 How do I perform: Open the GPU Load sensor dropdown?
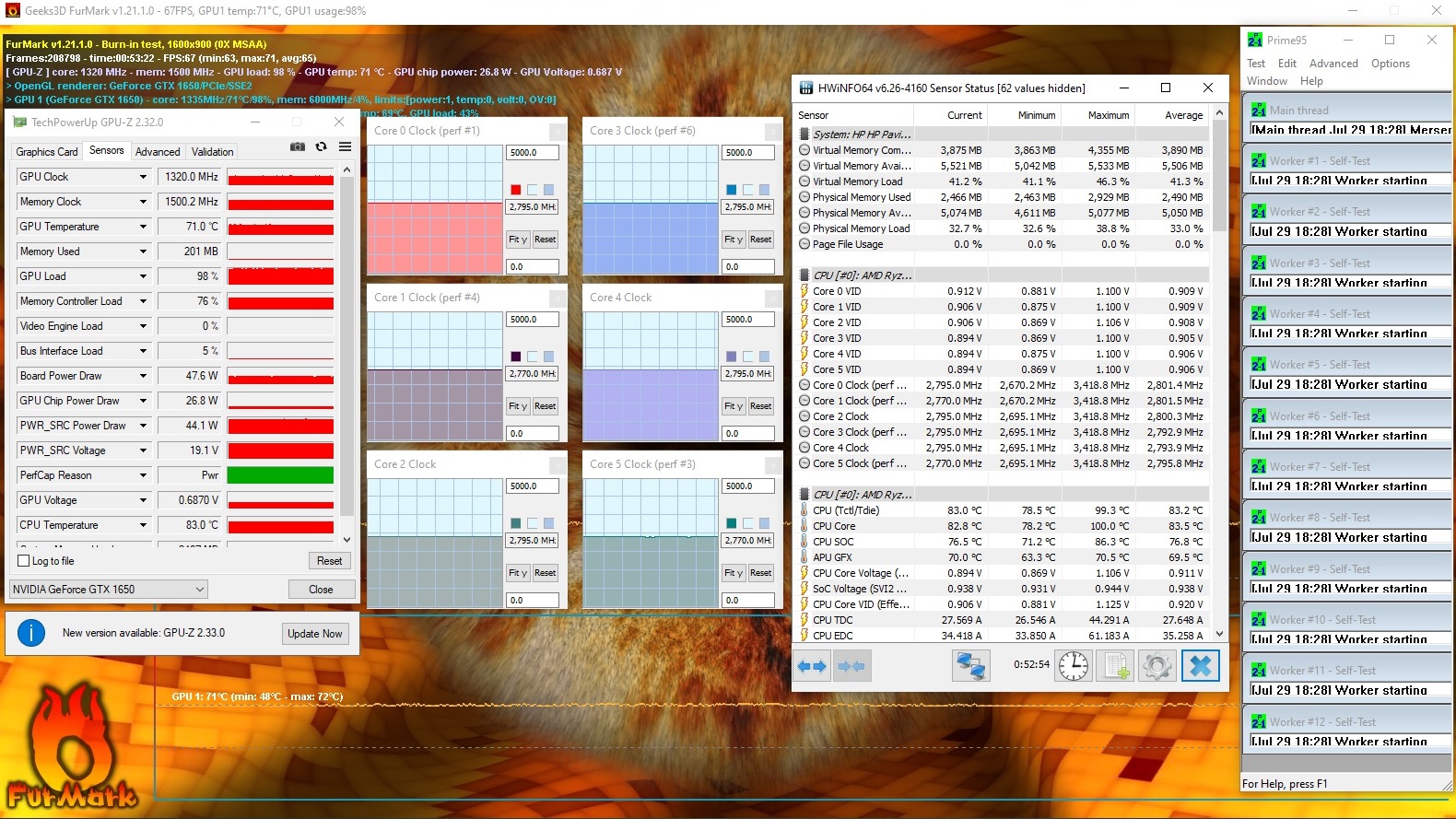coord(143,276)
